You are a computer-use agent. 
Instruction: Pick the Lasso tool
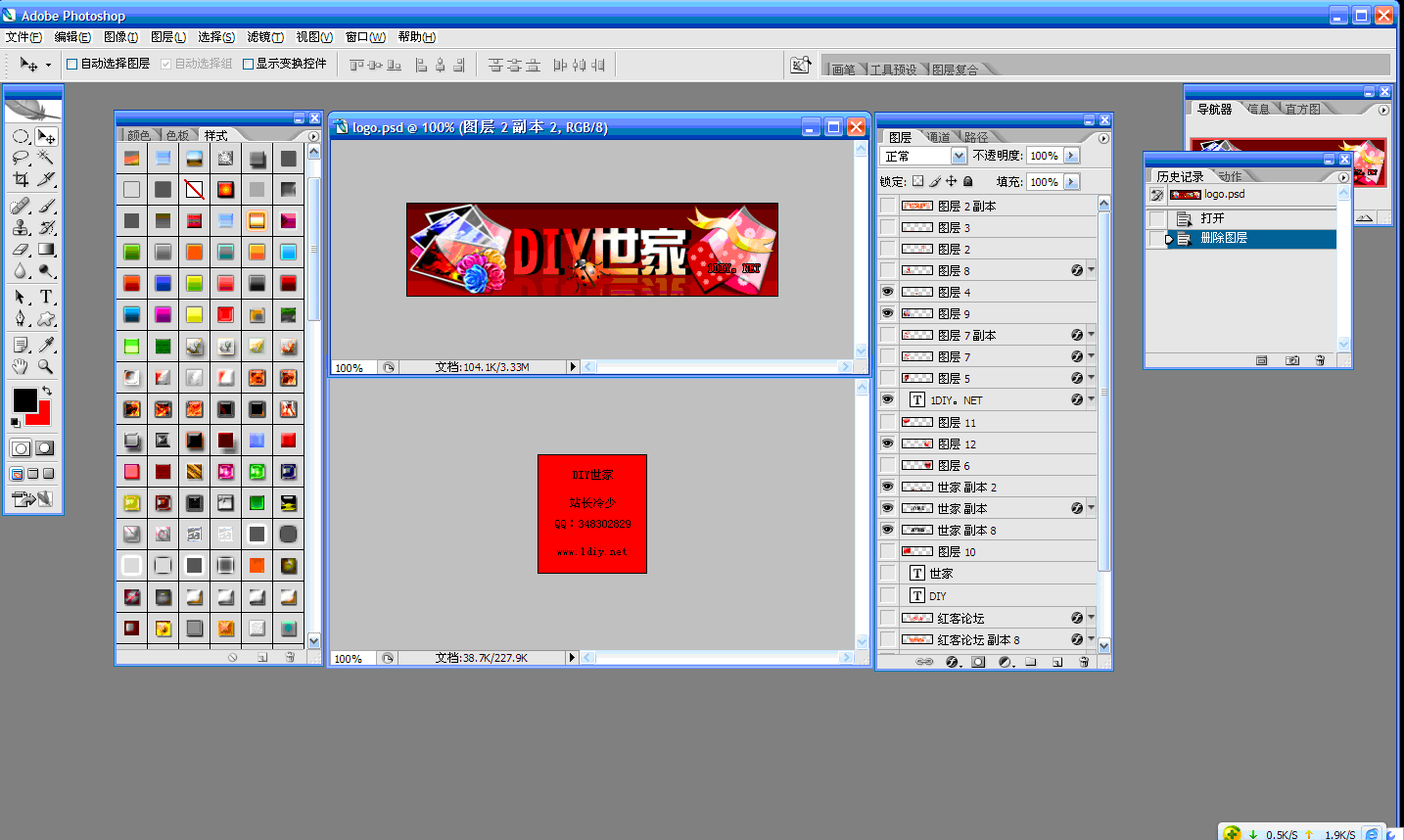click(x=20, y=158)
